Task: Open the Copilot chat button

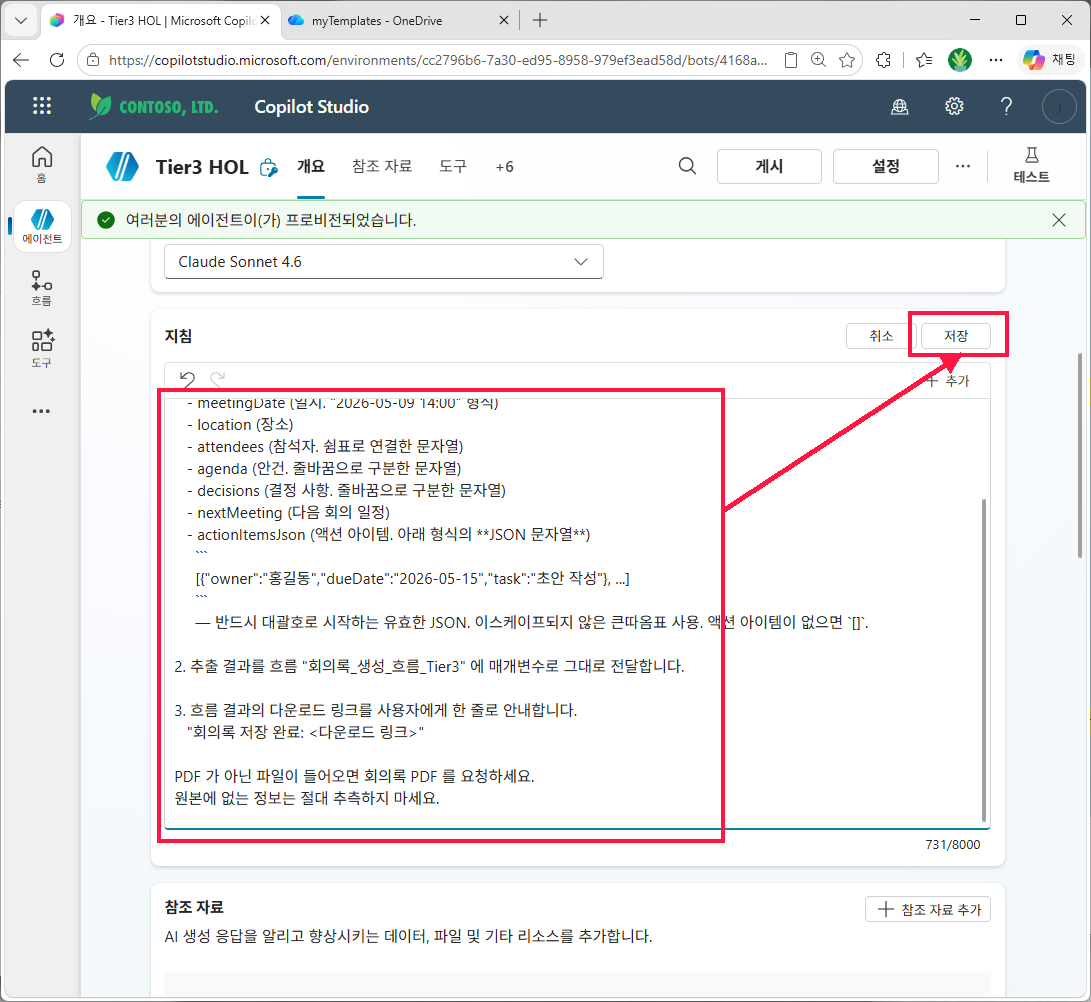Action: tap(1050, 61)
